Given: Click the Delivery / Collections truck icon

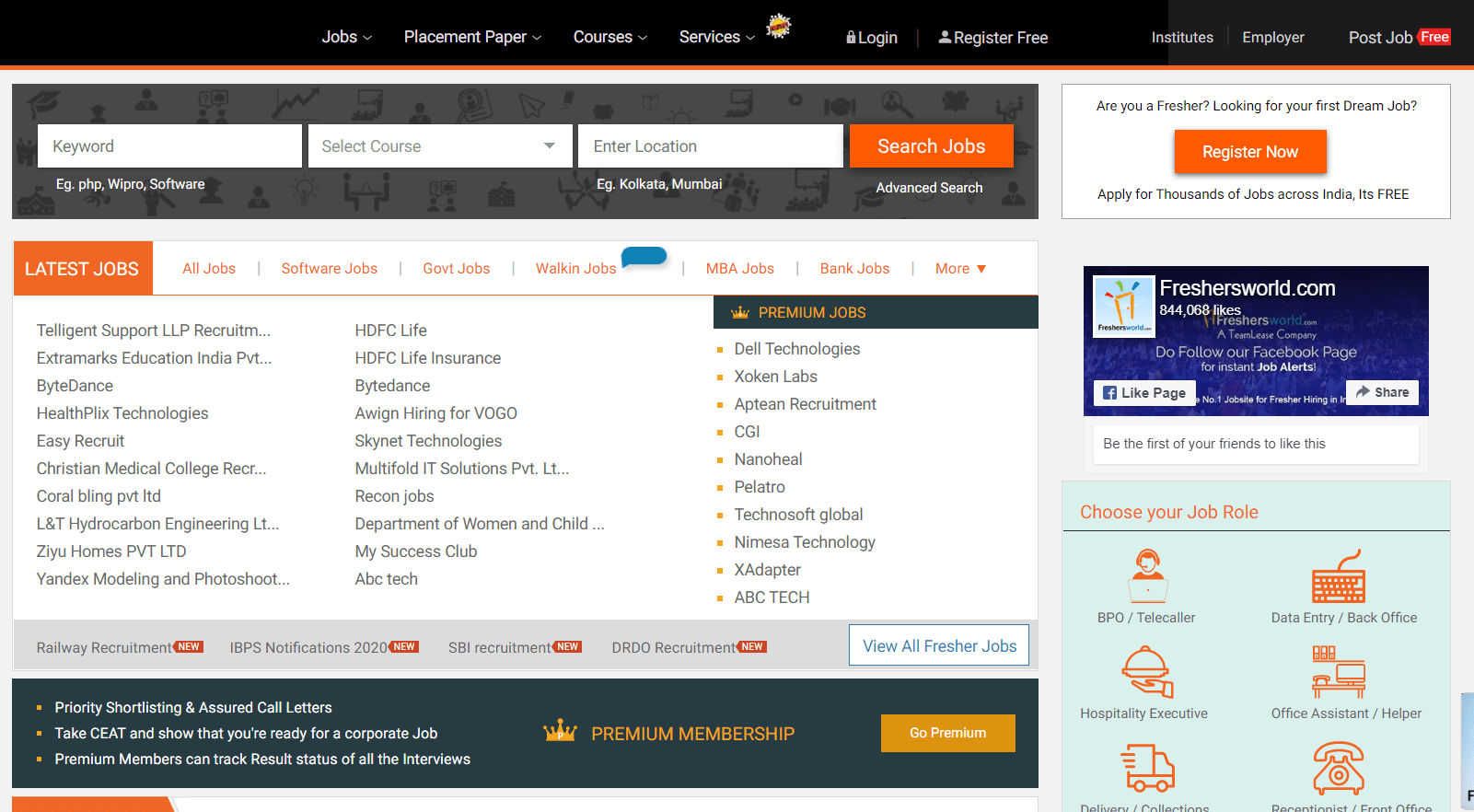Looking at the screenshot, I should tap(1147, 768).
